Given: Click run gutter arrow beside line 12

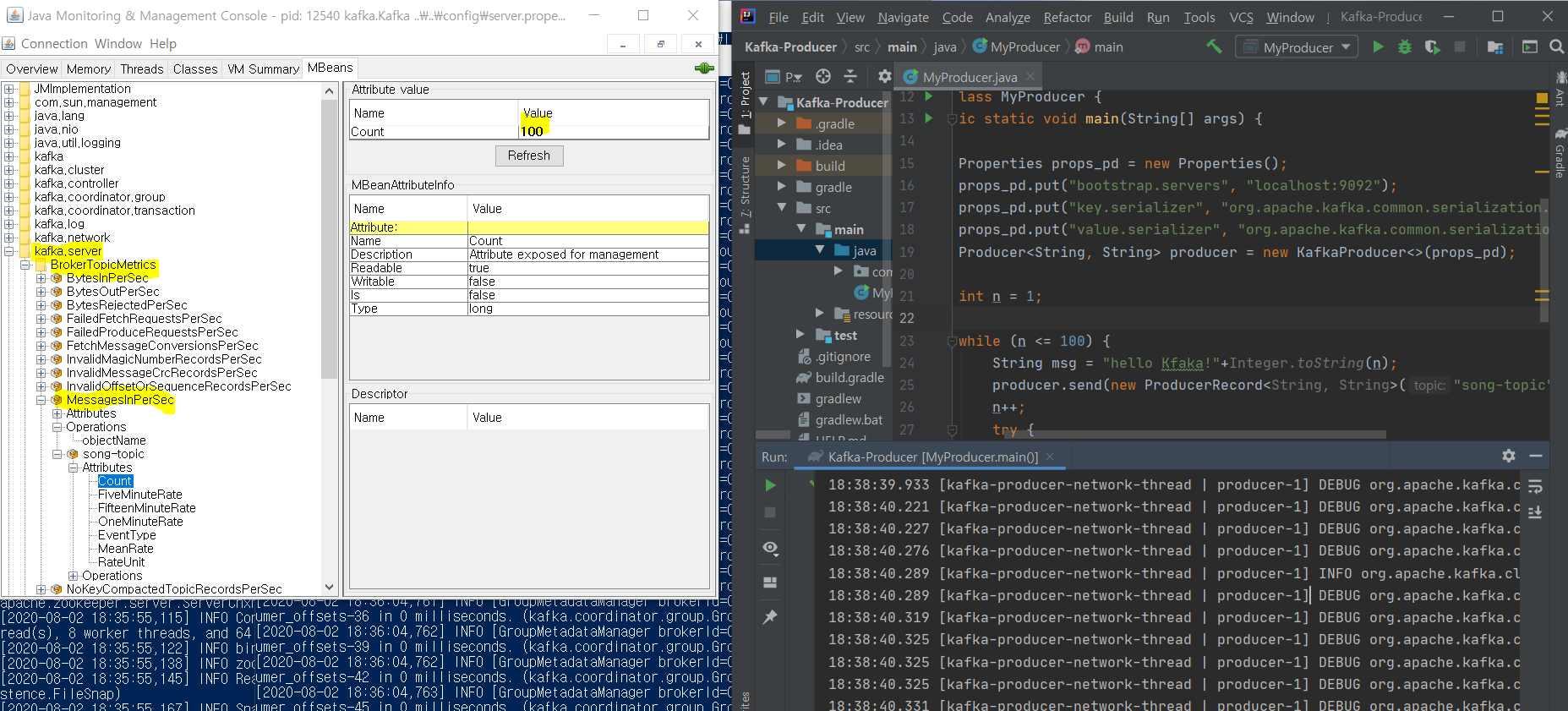Looking at the screenshot, I should (x=929, y=96).
